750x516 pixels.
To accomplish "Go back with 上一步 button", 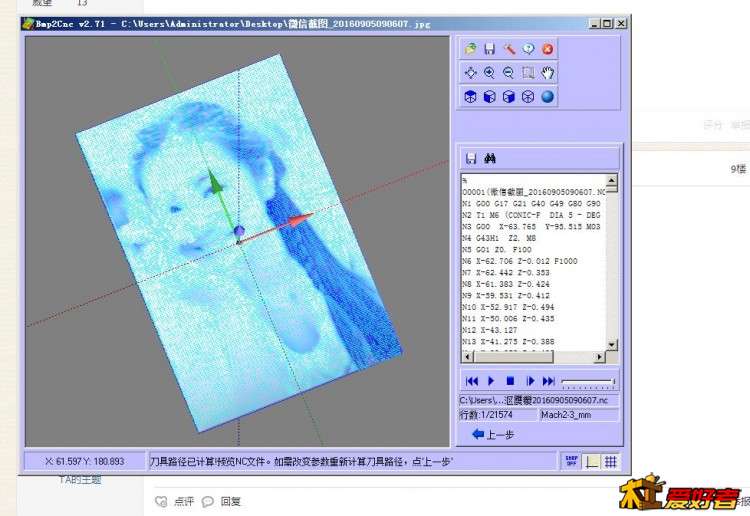I will click(492, 434).
